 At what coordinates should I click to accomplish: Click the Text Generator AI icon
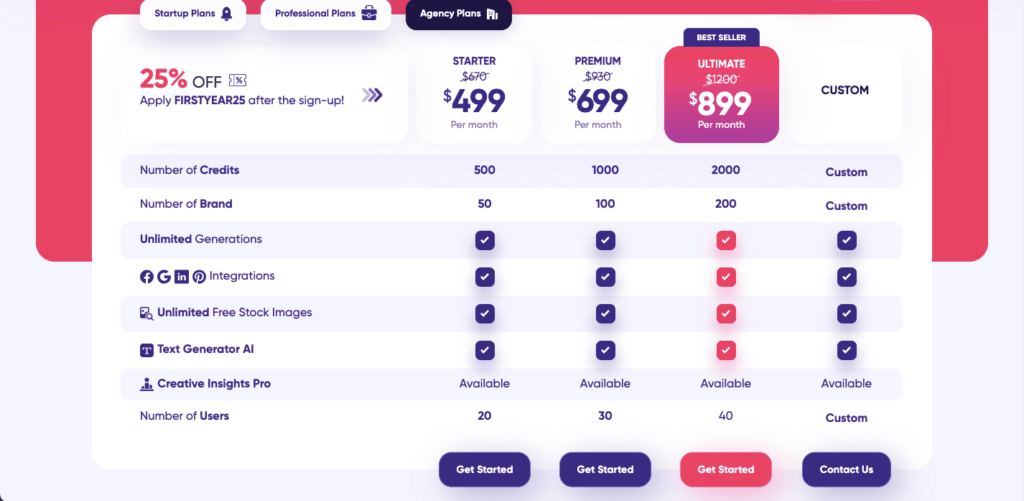point(146,350)
